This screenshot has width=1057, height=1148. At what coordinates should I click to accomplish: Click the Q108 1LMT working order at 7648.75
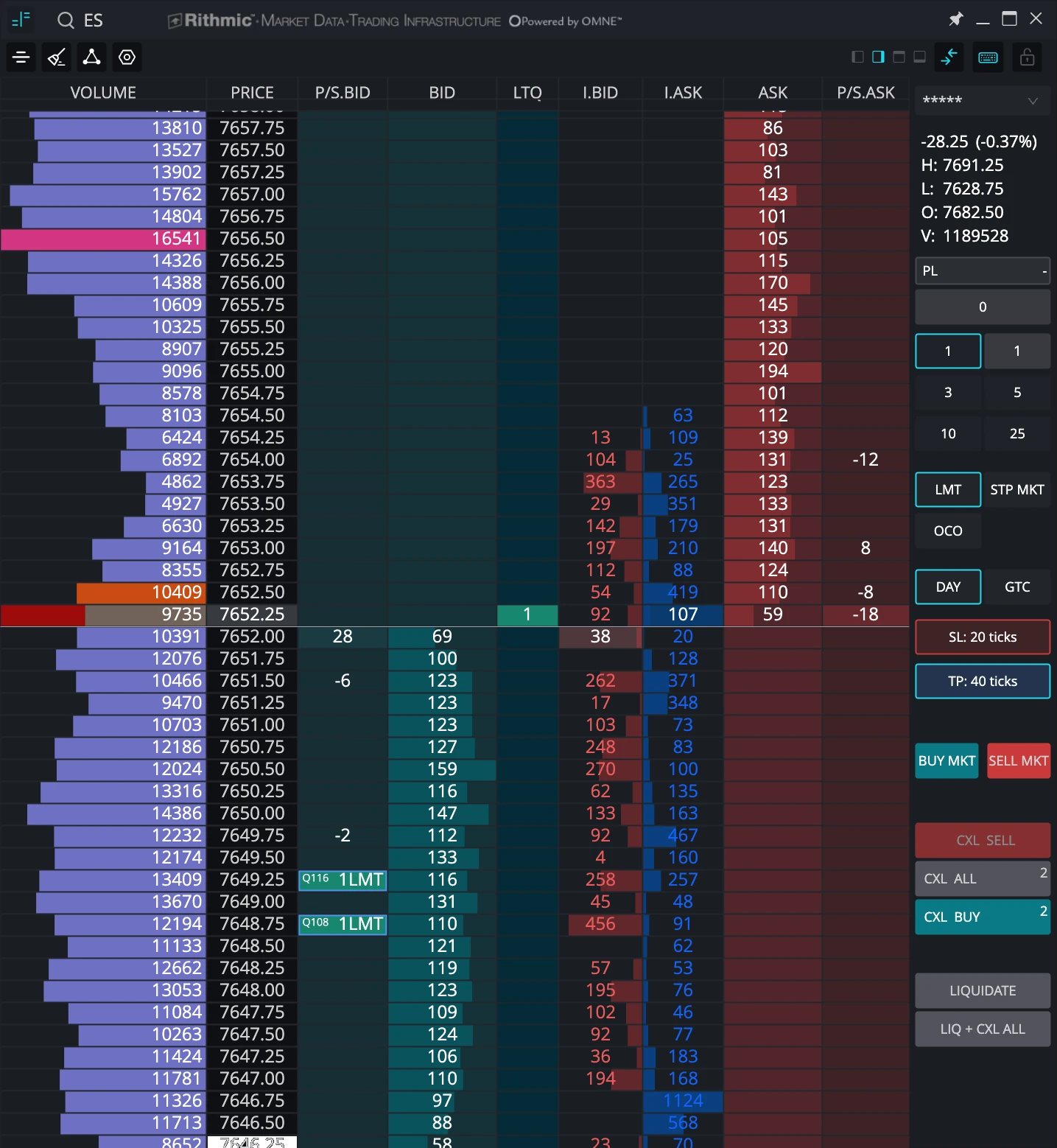click(343, 924)
